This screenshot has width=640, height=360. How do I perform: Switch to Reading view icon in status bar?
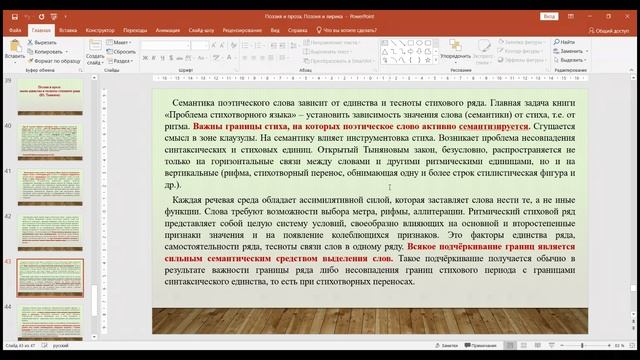coord(538,345)
